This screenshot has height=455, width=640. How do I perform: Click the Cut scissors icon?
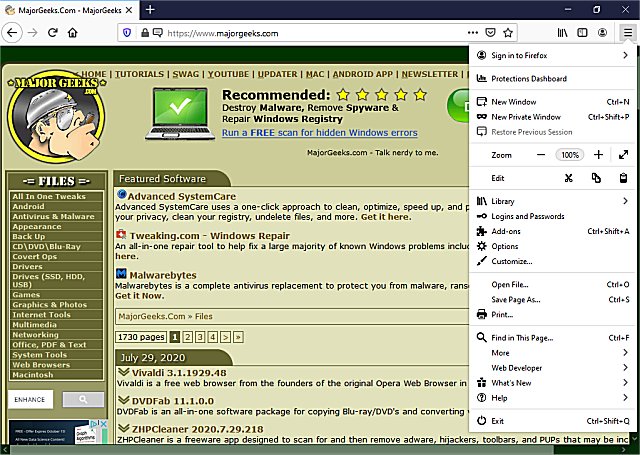[569, 178]
